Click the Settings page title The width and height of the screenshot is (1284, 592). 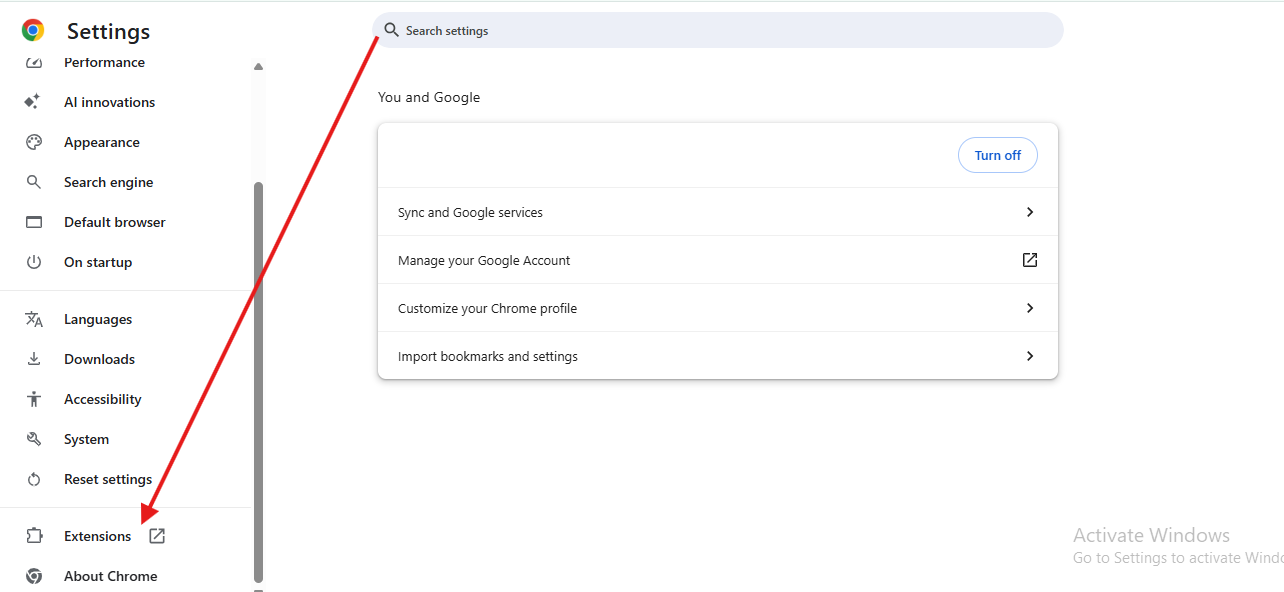coord(108,31)
